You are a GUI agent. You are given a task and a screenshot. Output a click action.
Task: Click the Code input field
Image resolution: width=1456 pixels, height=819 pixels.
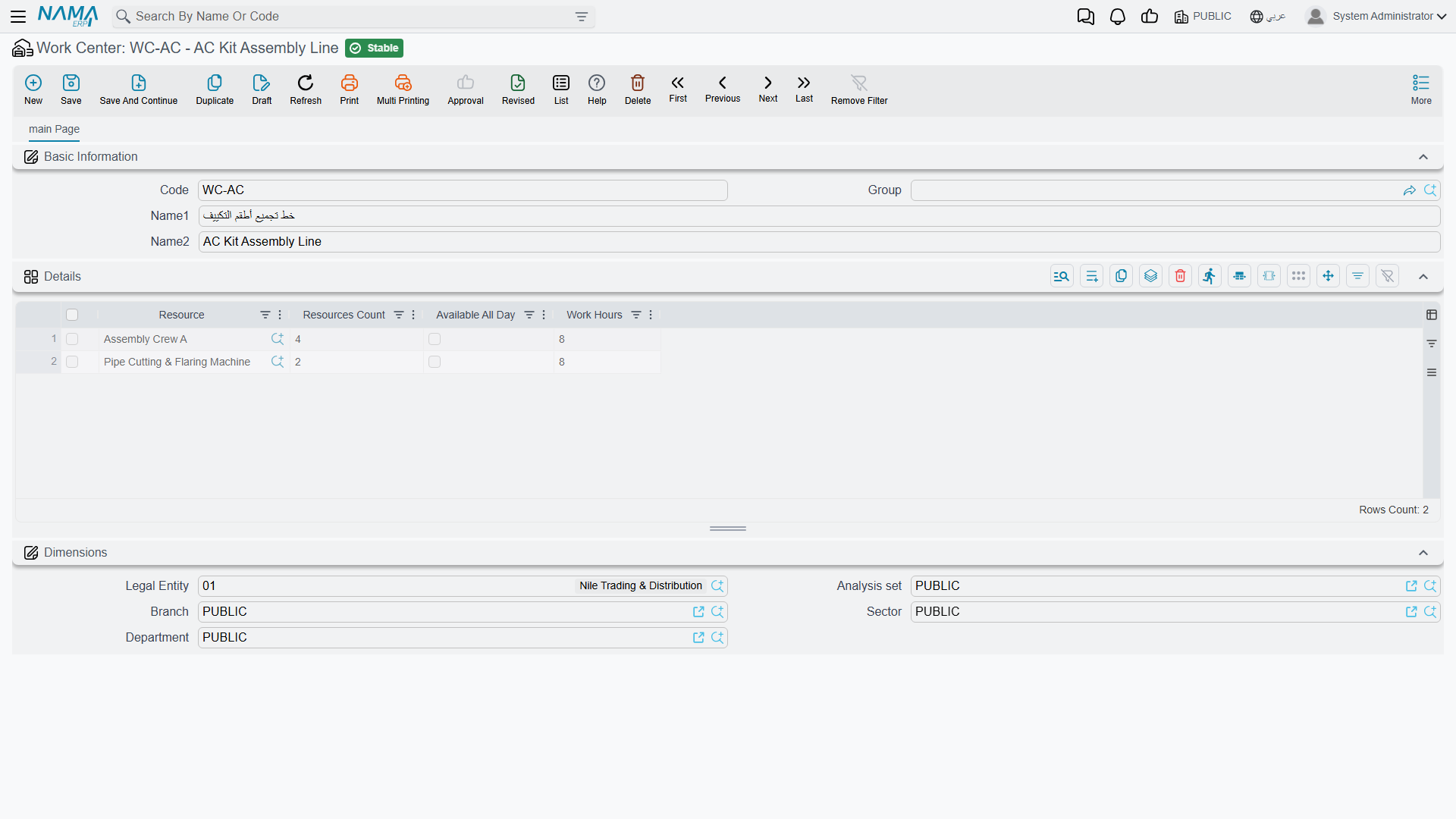(x=463, y=190)
